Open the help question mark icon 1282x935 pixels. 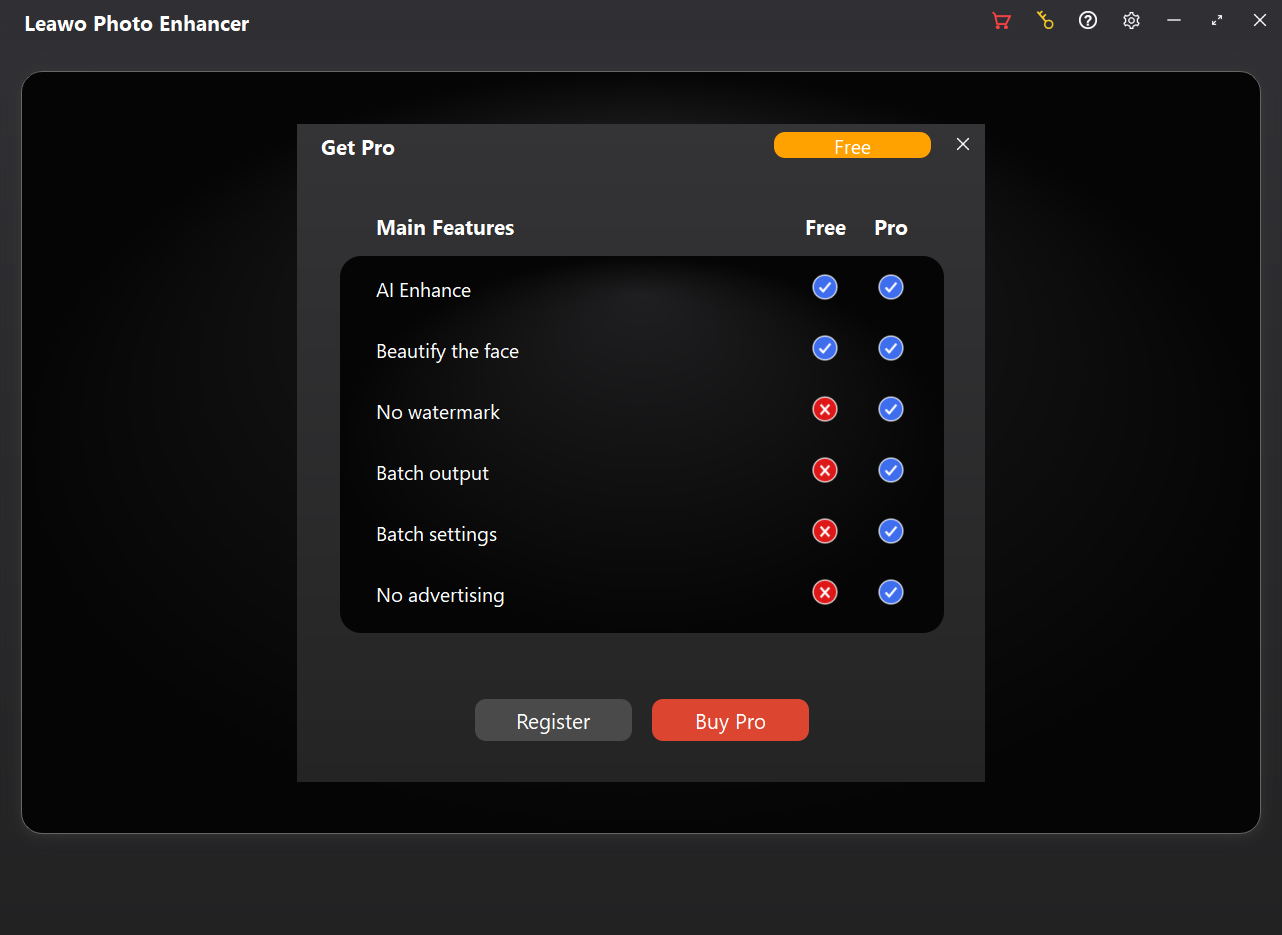(1088, 21)
